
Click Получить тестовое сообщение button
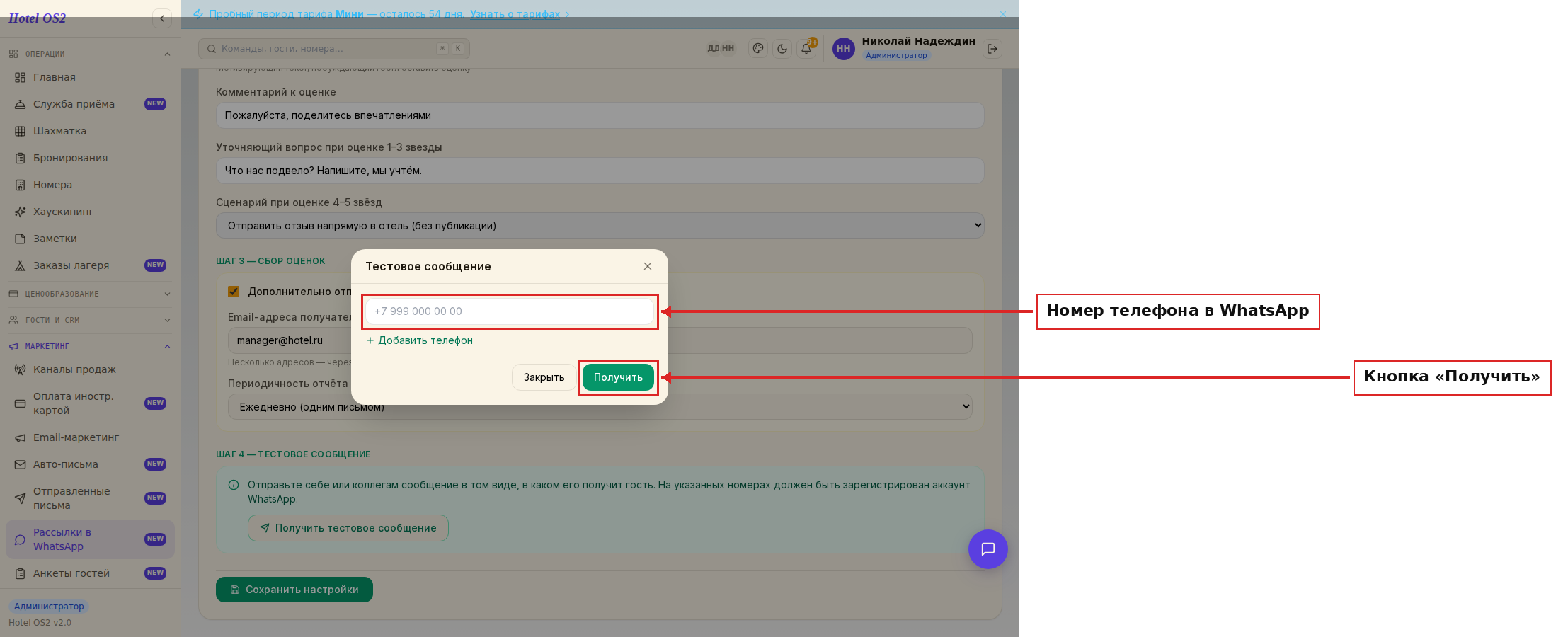tap(348, 528)
